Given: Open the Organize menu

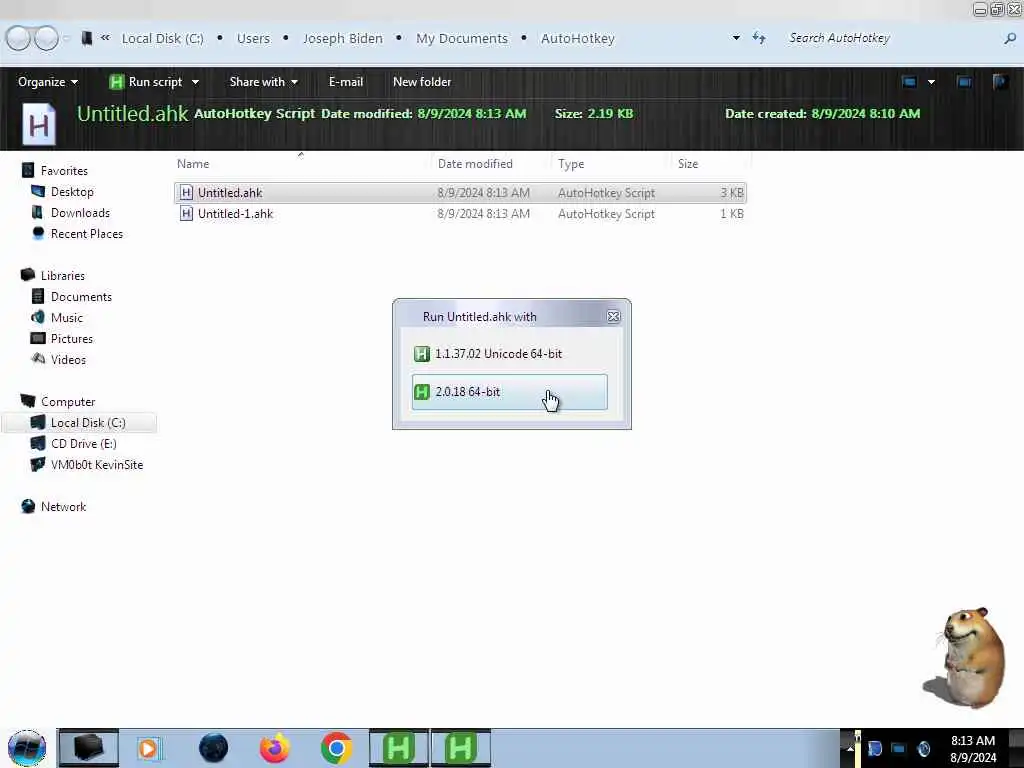Looking at the screenshot, I should [x=48, y=82].
